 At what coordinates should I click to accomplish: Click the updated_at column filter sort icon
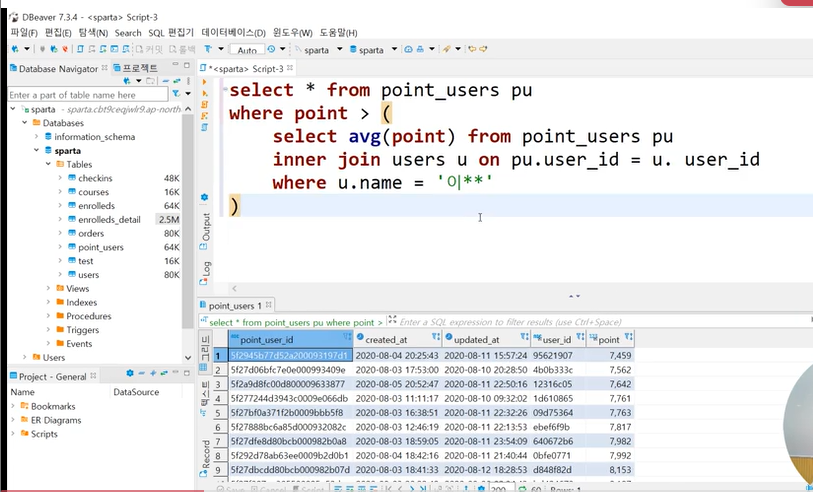[524, 338]
